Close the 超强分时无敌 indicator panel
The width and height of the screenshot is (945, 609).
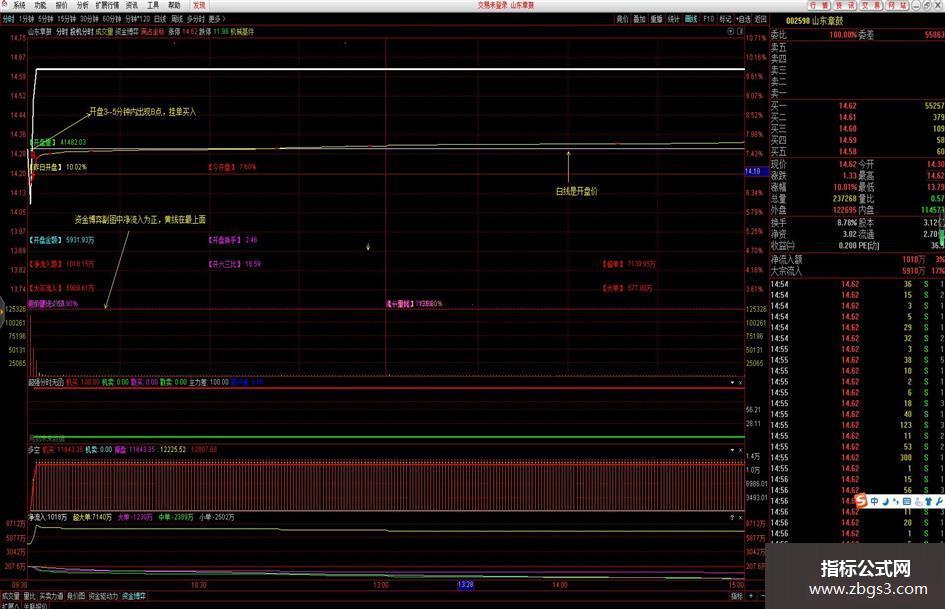[741, 382]
